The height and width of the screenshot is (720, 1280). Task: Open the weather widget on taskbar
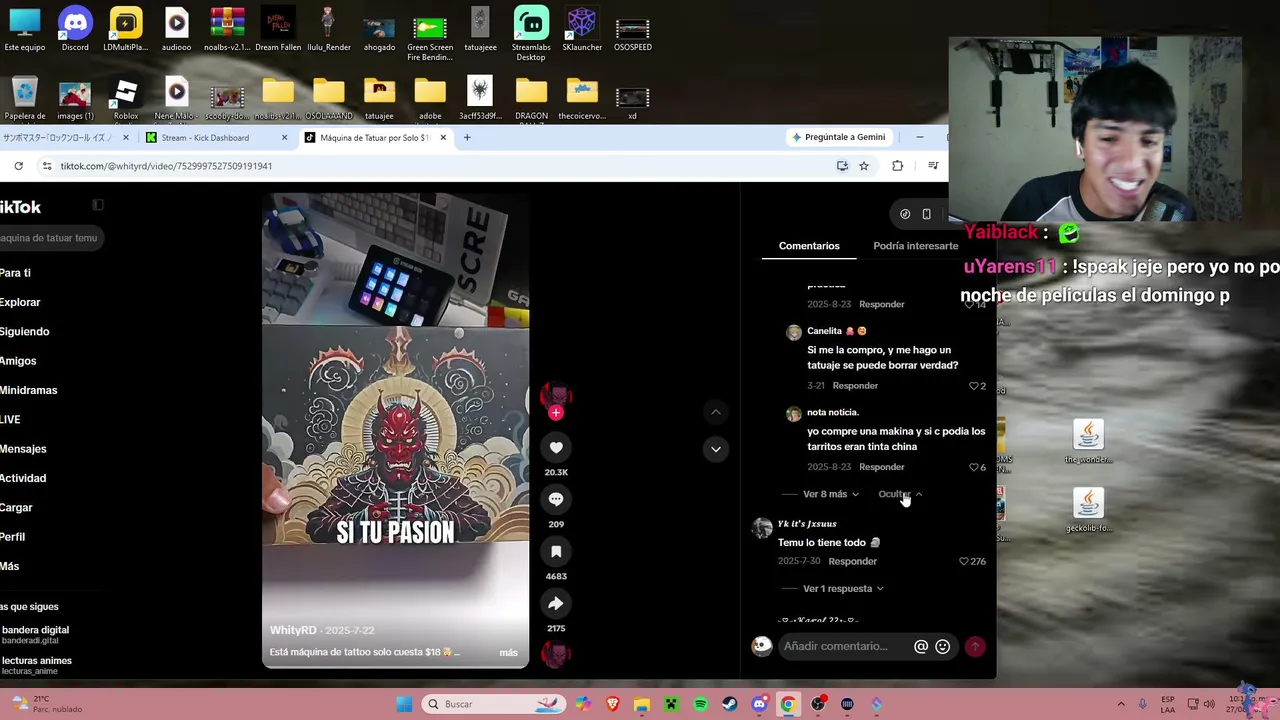pyautogui.click(x=47, y=704)
